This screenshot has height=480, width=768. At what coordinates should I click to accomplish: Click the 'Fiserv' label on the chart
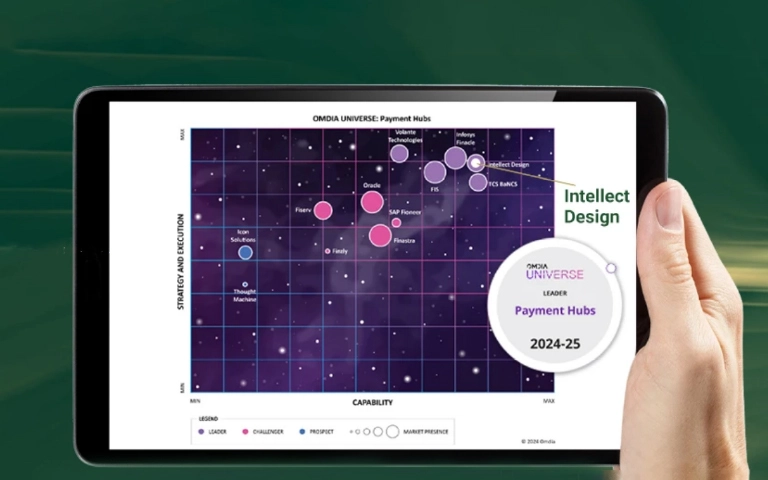[x=303, y=210]
